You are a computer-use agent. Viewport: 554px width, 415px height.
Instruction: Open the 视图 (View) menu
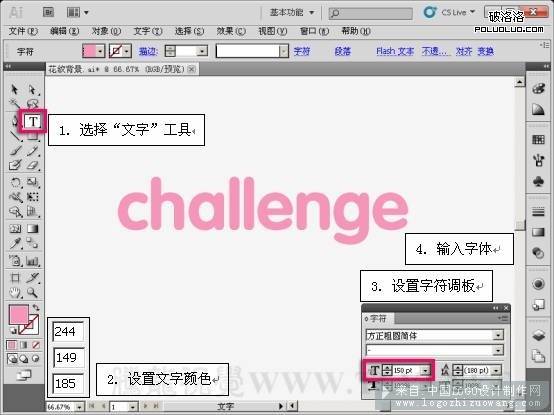click(272, 31)
